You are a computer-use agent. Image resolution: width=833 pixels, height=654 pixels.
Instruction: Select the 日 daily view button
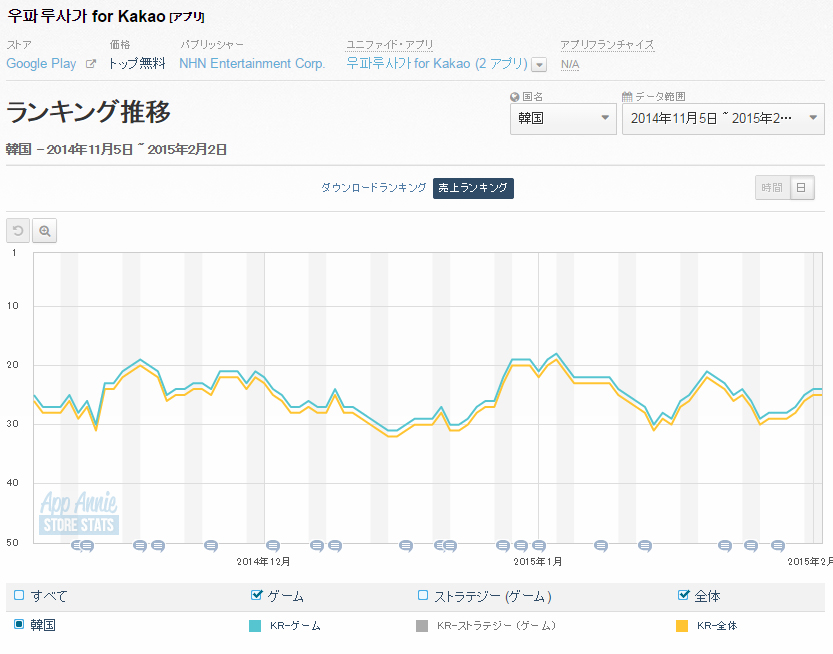(x=802, y=188)
